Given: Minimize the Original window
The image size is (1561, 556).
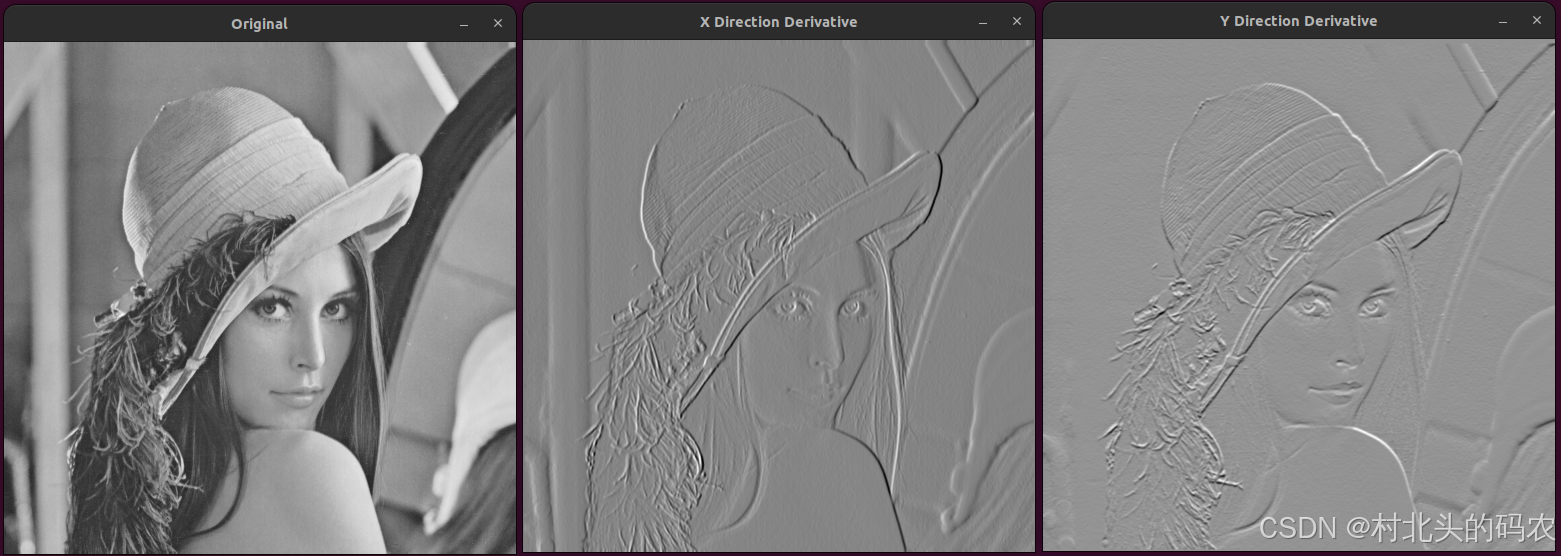Looking at the screenshot, I should click(464, 24).
